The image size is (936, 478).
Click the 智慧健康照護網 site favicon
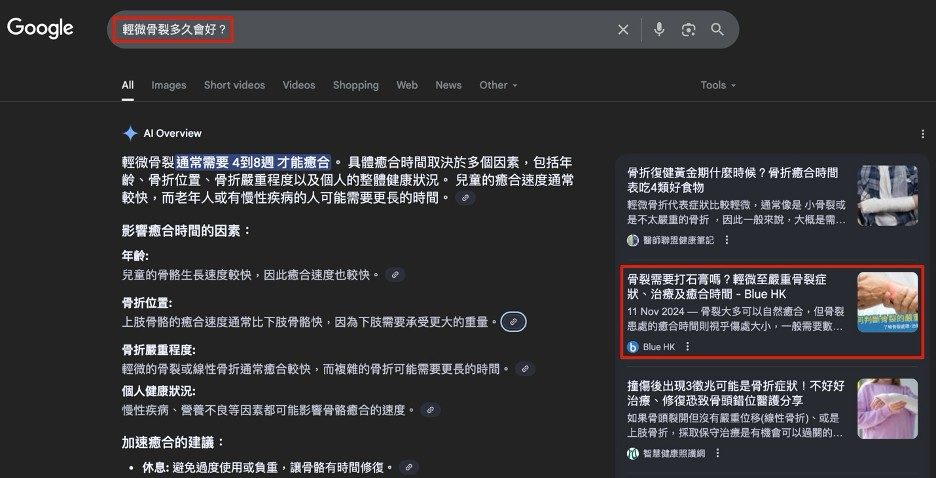click(x=633, y=453)
